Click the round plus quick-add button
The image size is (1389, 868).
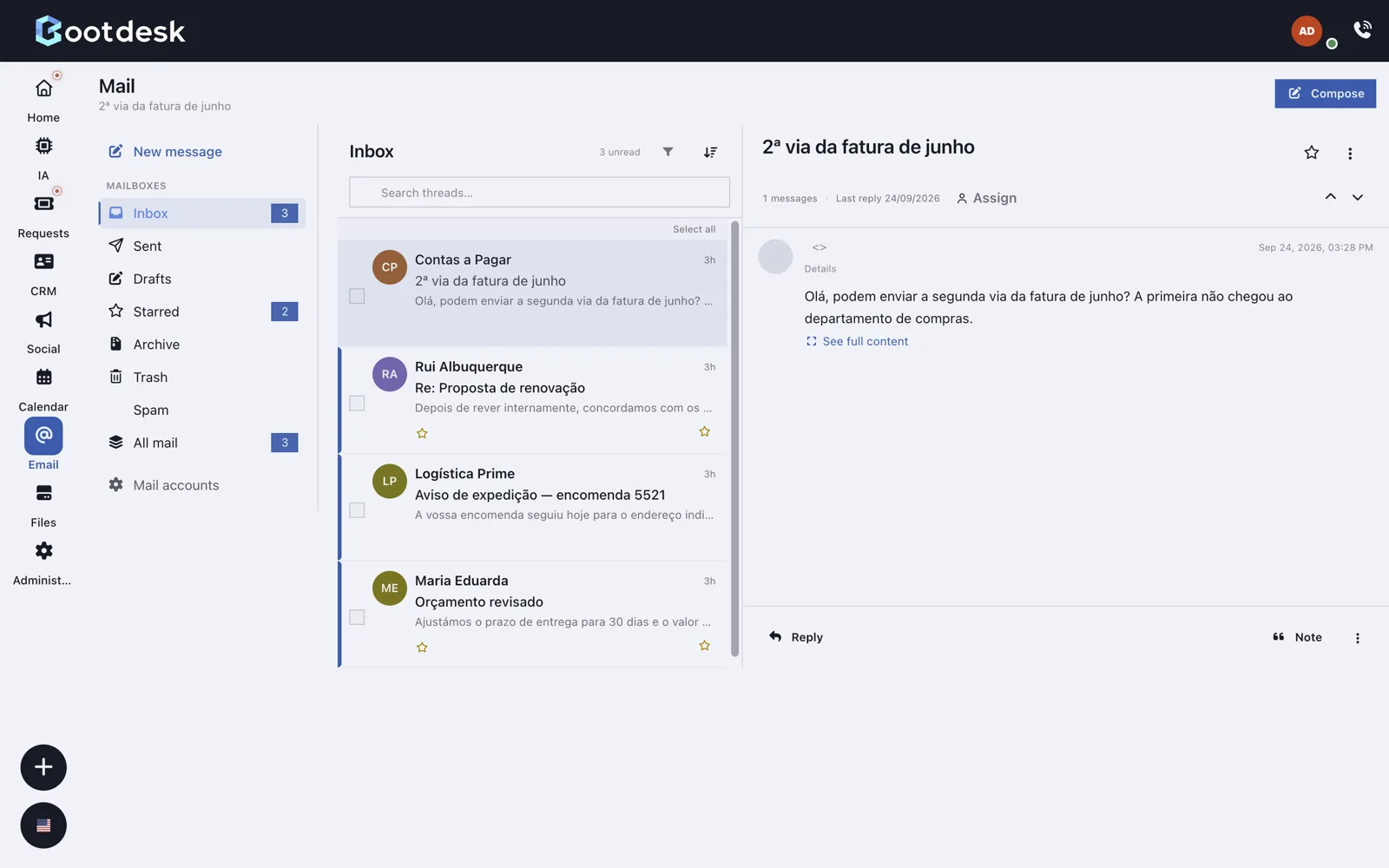click(43, 767)
